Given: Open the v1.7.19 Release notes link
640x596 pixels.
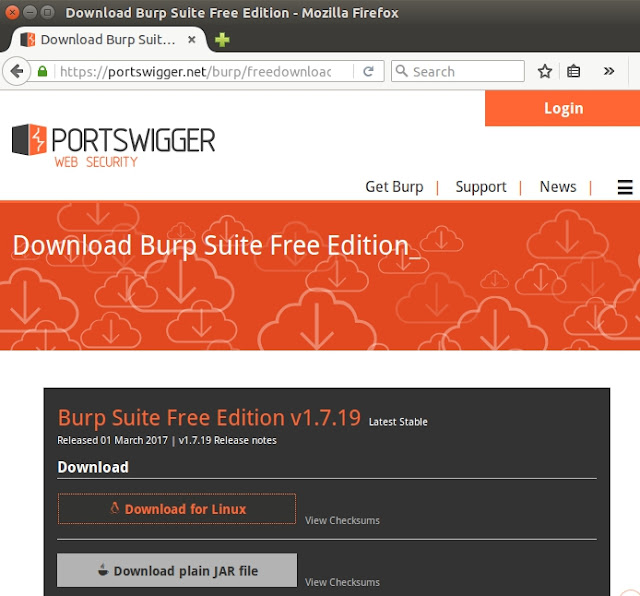Looking at the screenshot, I should coord(227,440).
